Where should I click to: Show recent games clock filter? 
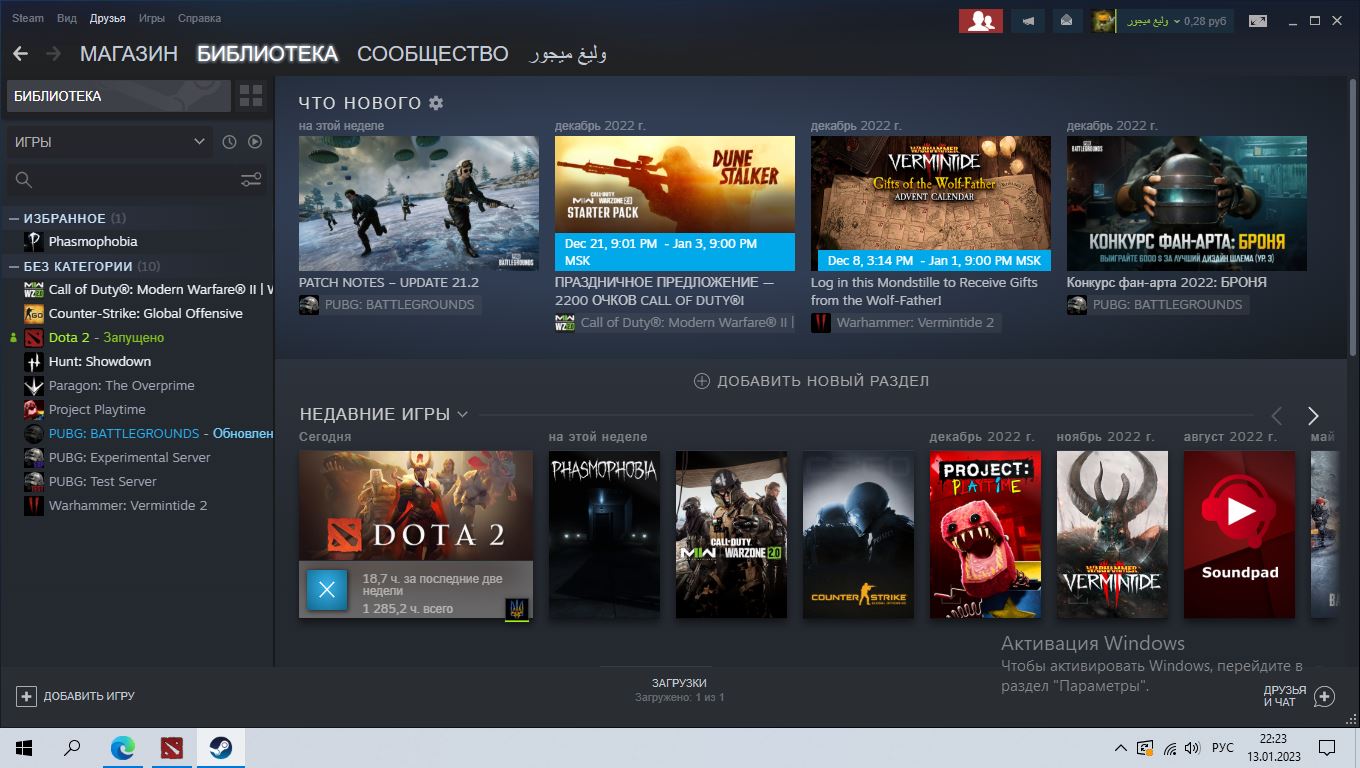(x=229, y=142)
